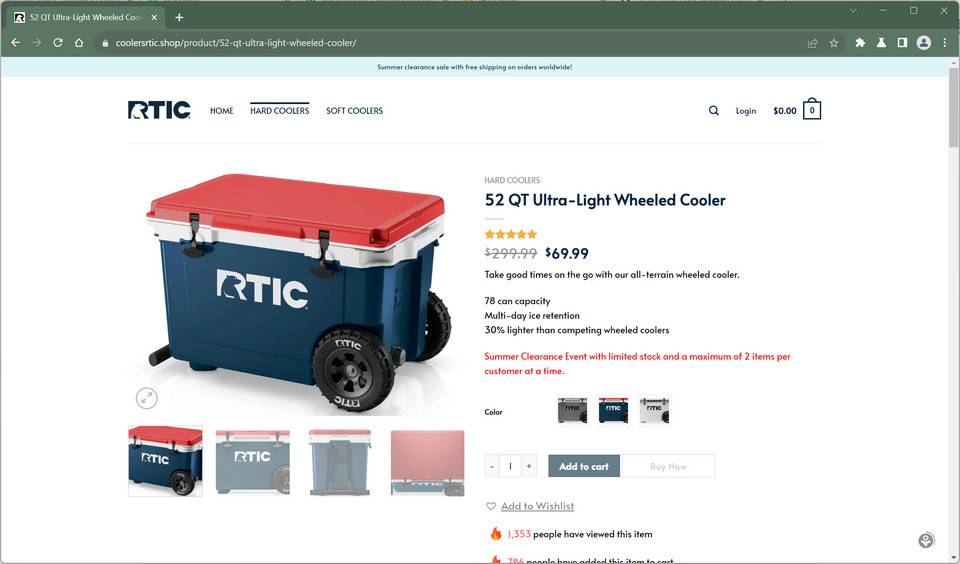960x564 pixels.
Task: Go to the Home menu item
Action: (x=222, y=111)
